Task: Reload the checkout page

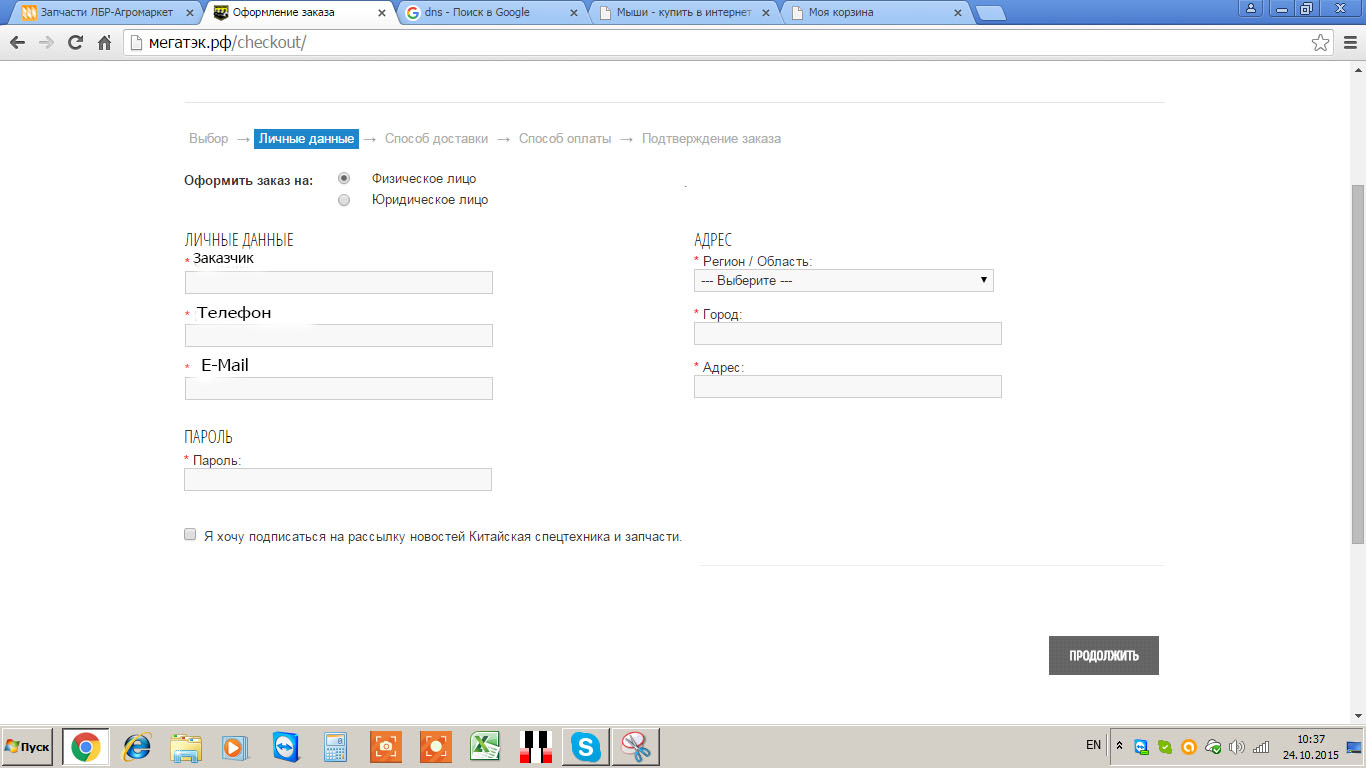Action: pyautogui.click(x=75, y=43)
